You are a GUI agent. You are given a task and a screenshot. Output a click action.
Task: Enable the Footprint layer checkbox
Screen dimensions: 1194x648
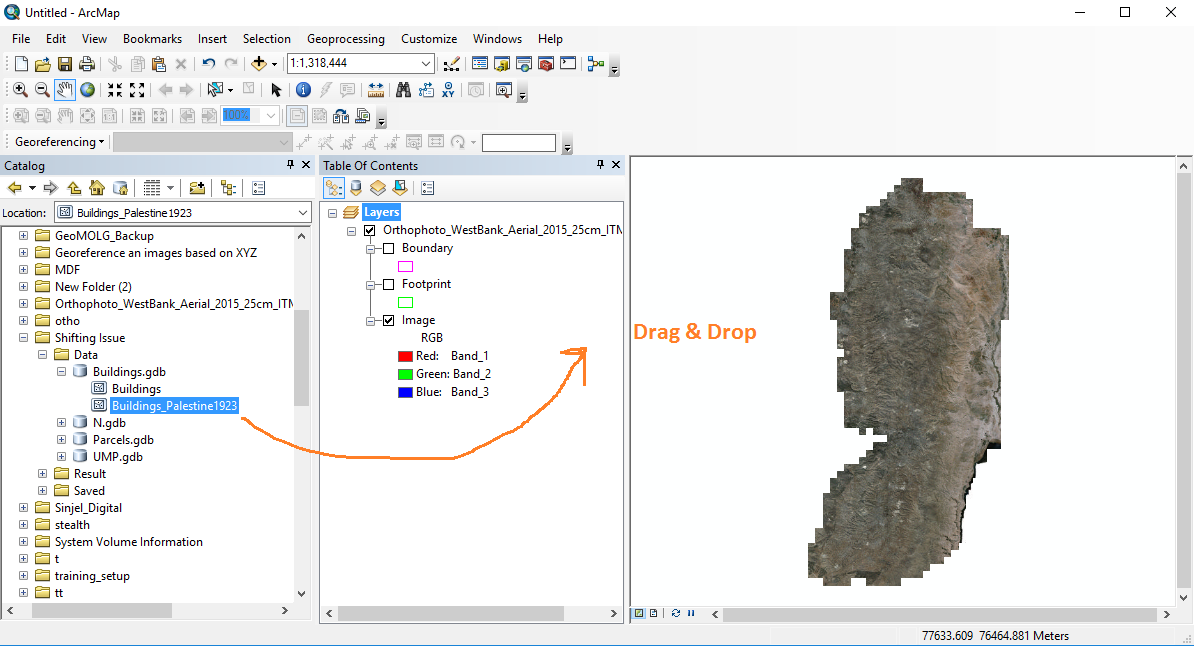(389, 284)
